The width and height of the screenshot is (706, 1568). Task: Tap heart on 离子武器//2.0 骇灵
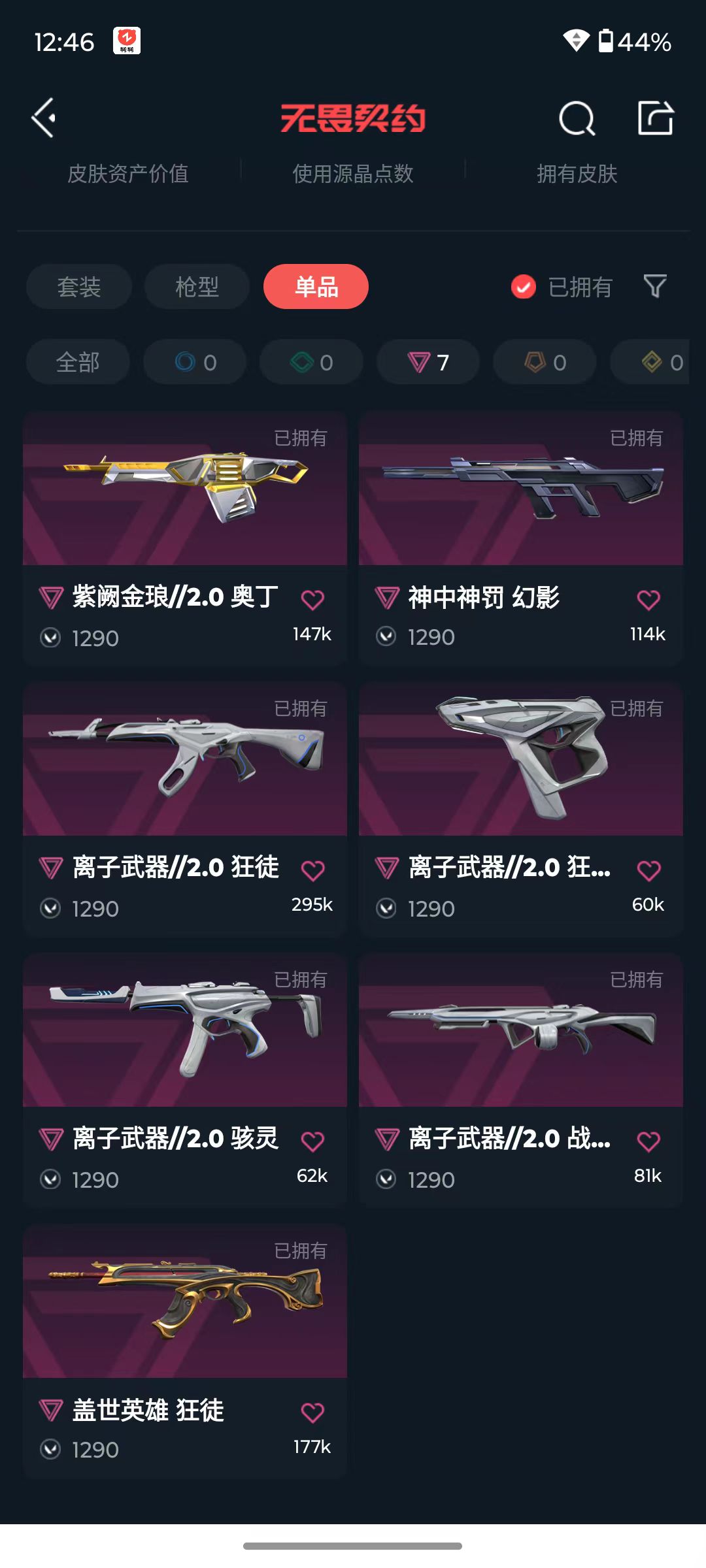[x=312, y=1141]
